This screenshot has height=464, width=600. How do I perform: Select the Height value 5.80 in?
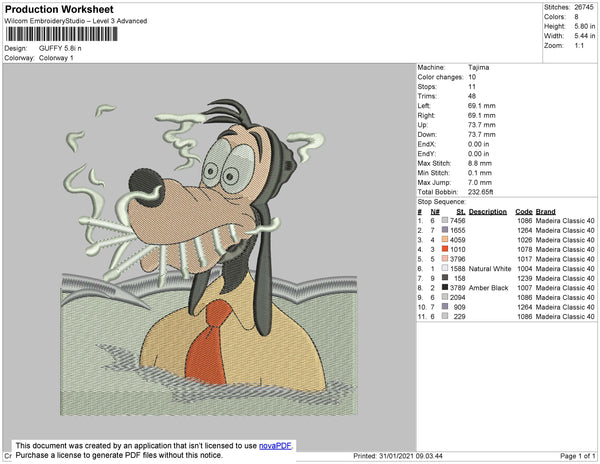584,26
